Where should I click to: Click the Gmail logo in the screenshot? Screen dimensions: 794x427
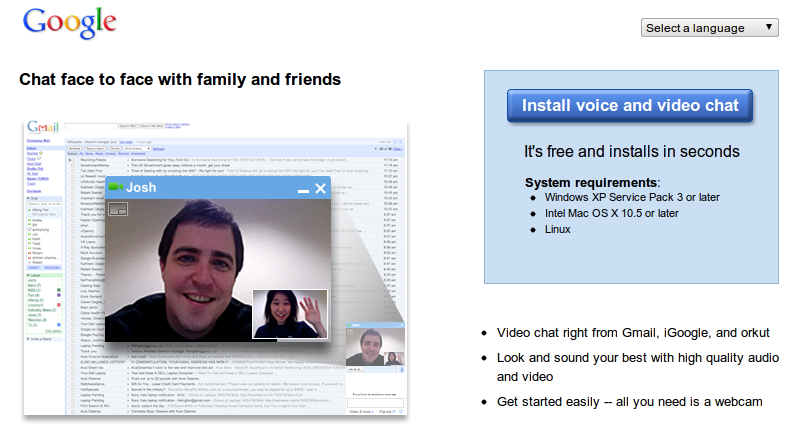(43, 127)
